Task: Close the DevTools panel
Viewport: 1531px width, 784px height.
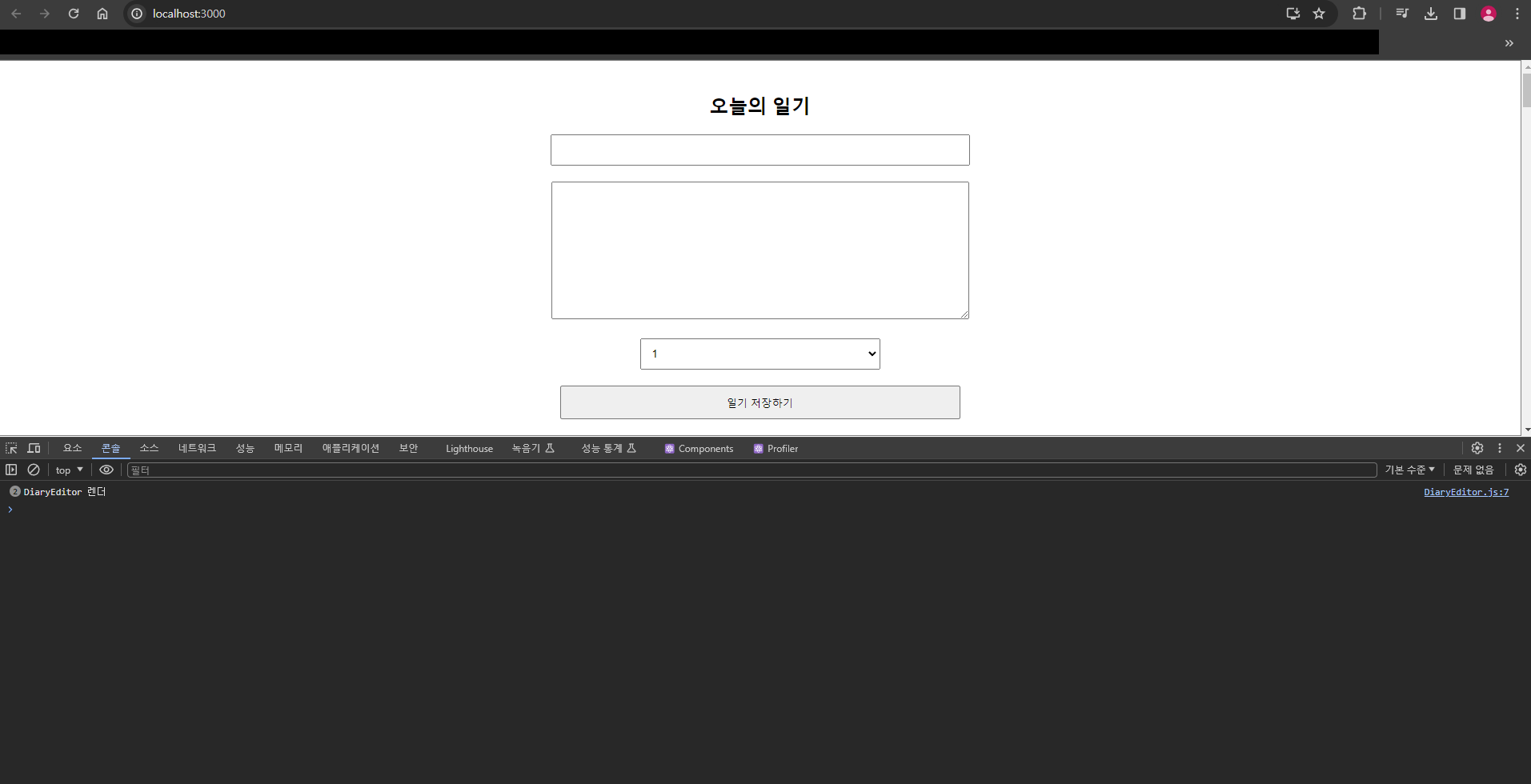Action: coord(1521,448)
